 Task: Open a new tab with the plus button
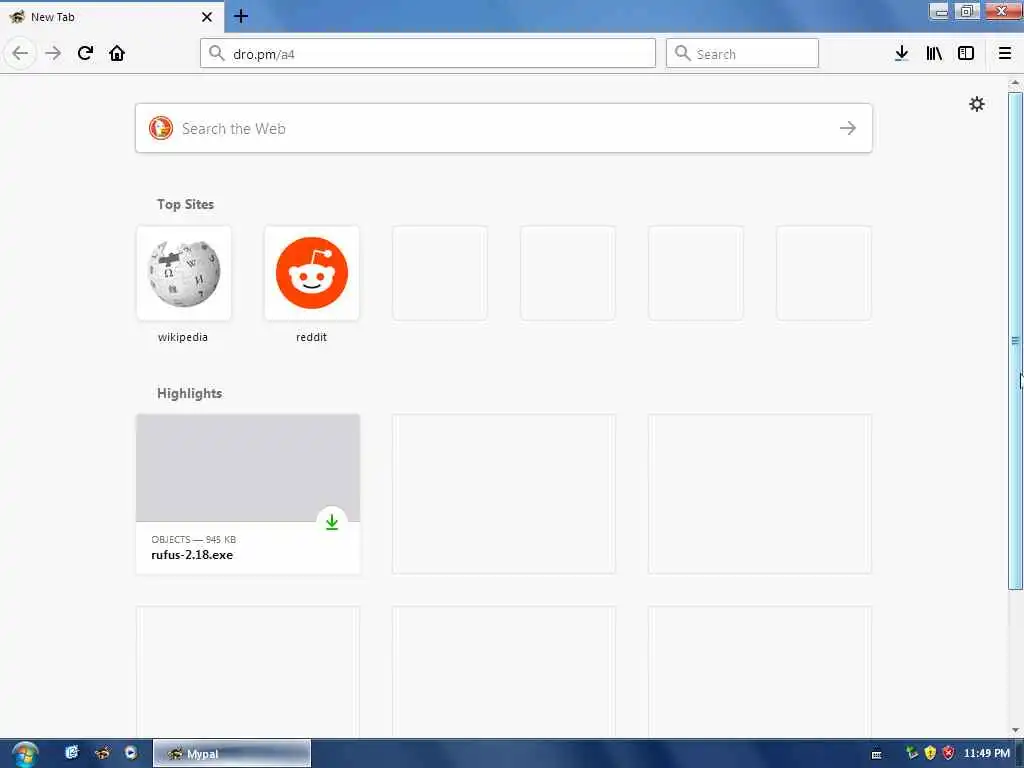(241, 16)
